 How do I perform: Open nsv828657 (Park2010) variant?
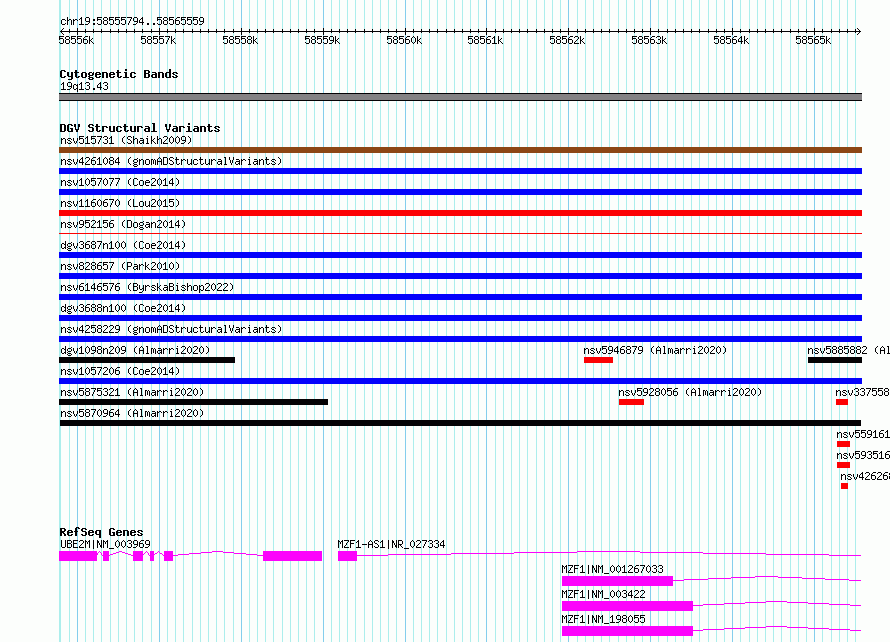120,266
